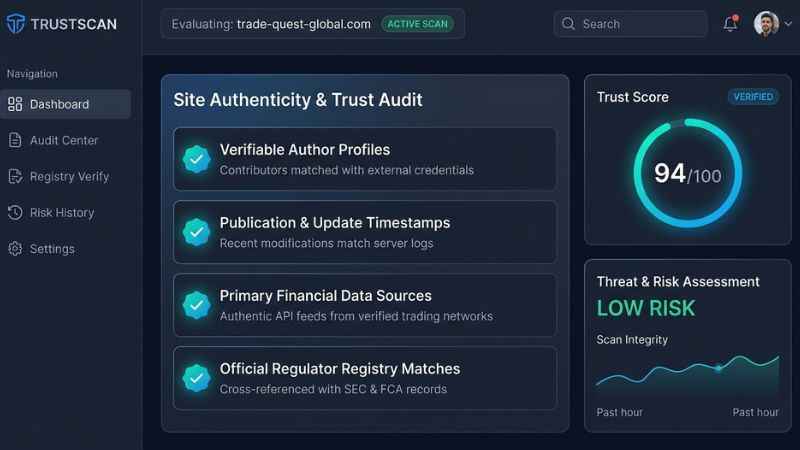The width and height of the screenshot is (800, 450).
Task: Click the user profile avatar
Action: pos(766,23)
